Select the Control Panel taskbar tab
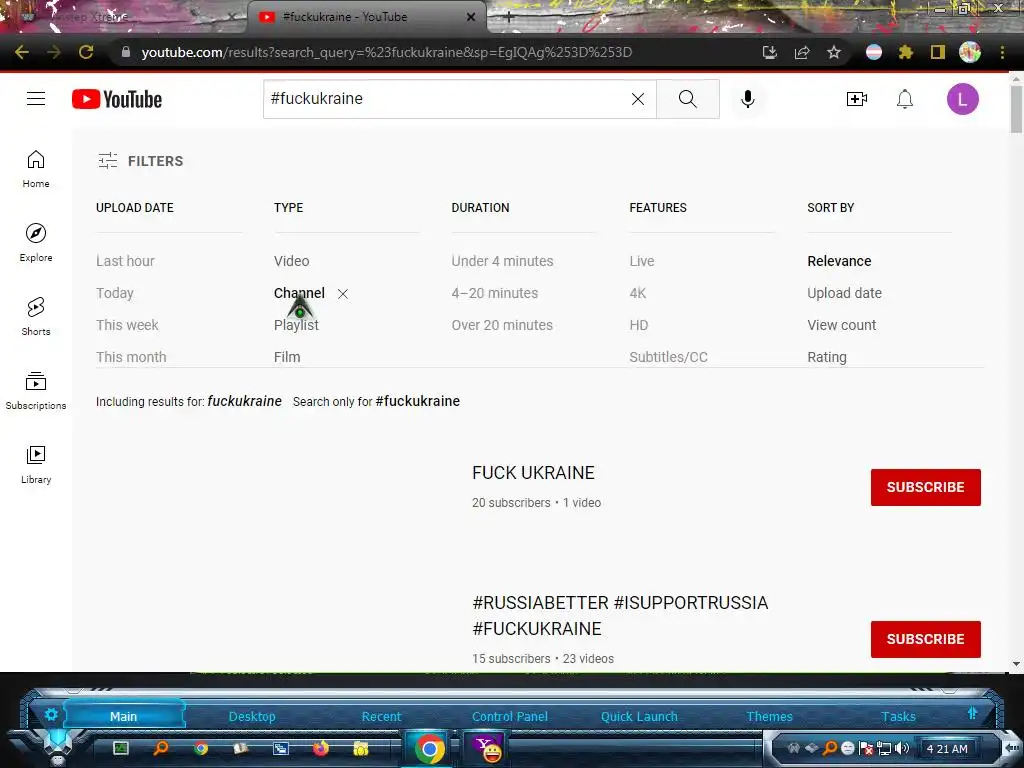1024x768 pixels. [x=510, y=716]
